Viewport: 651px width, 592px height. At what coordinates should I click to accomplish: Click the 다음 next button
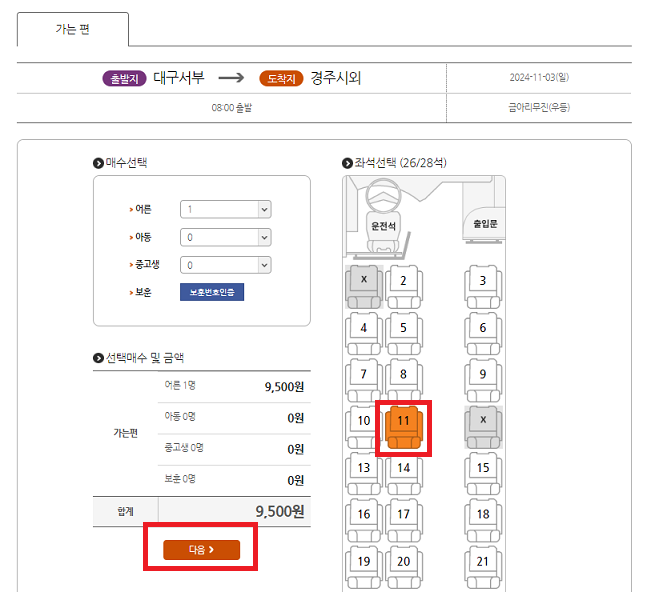201,550
